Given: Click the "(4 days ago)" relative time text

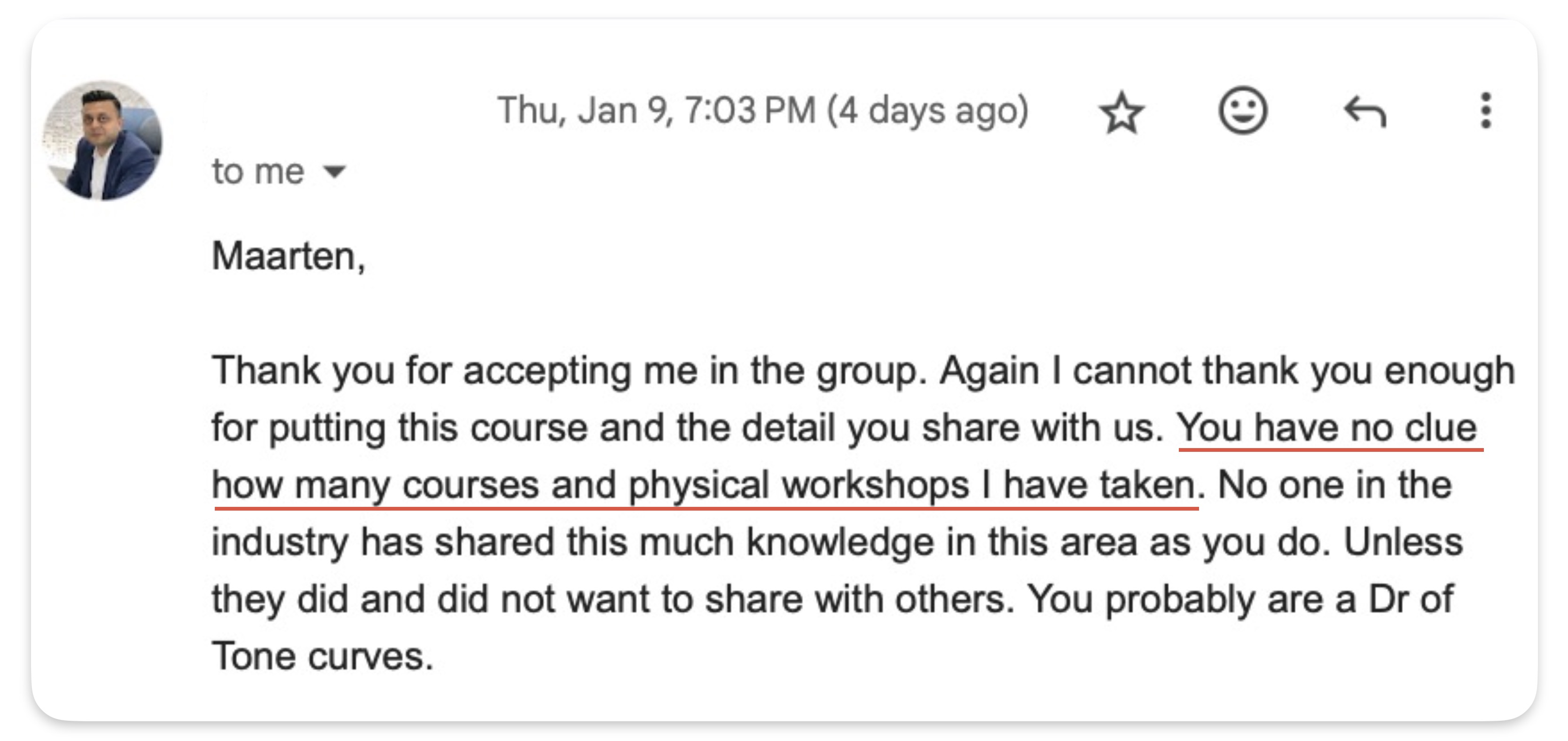Looking at the screenshot, I should (x=927, y=111).
